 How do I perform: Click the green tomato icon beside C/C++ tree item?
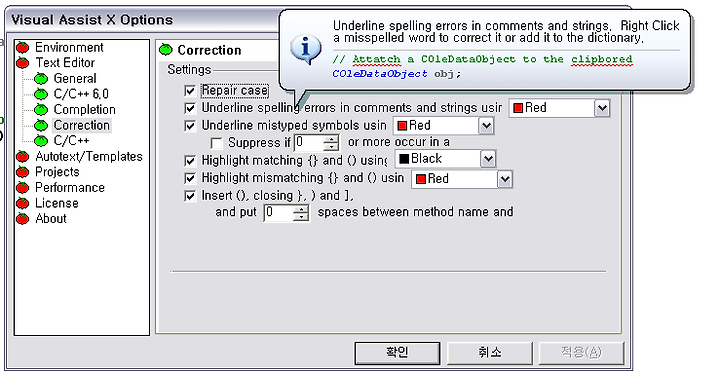[41, 141]
